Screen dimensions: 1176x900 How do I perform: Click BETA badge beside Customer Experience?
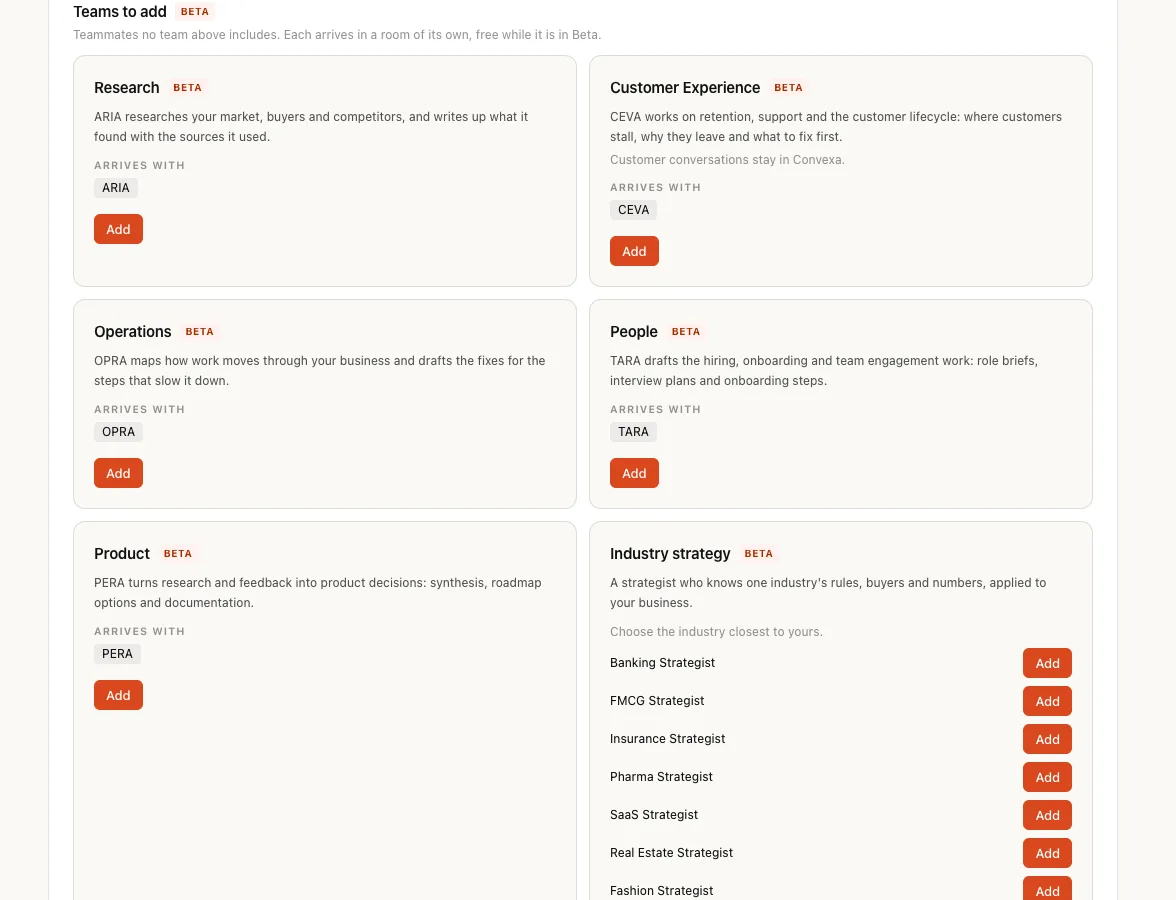point(788,88)
